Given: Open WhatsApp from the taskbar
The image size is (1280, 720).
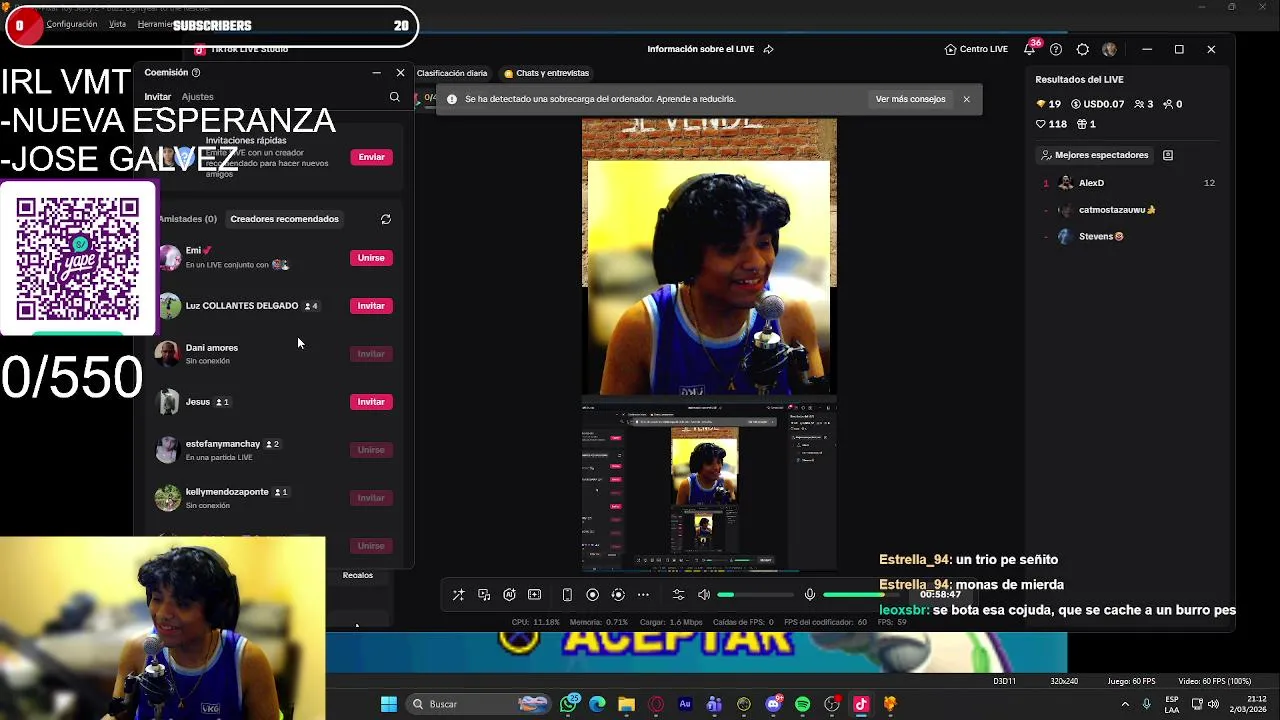Looking at the screenshot, I should (569, 704).
